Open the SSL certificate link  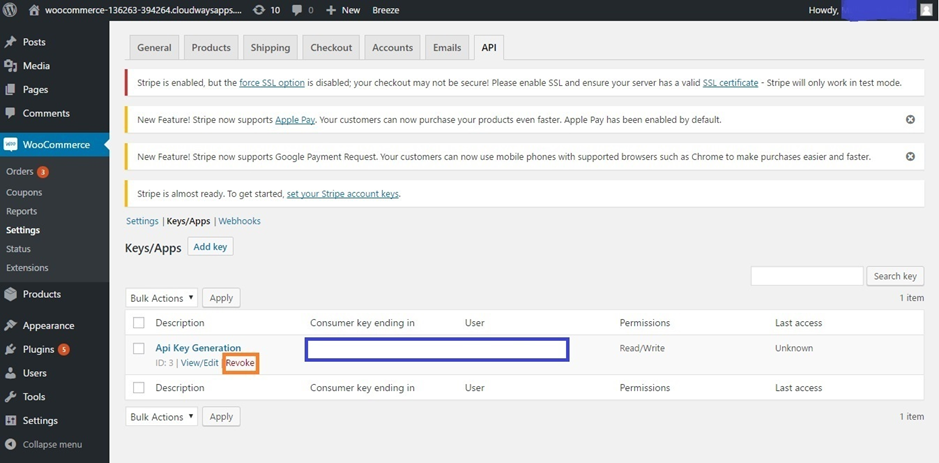click(x=731, y=83)
